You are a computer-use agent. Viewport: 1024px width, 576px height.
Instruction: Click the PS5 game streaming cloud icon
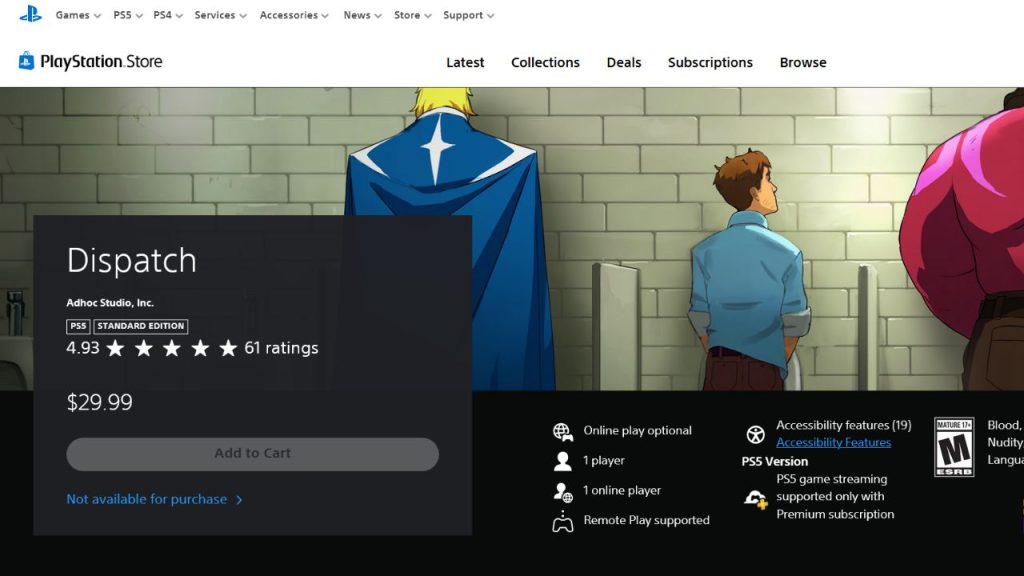[755, 497]
